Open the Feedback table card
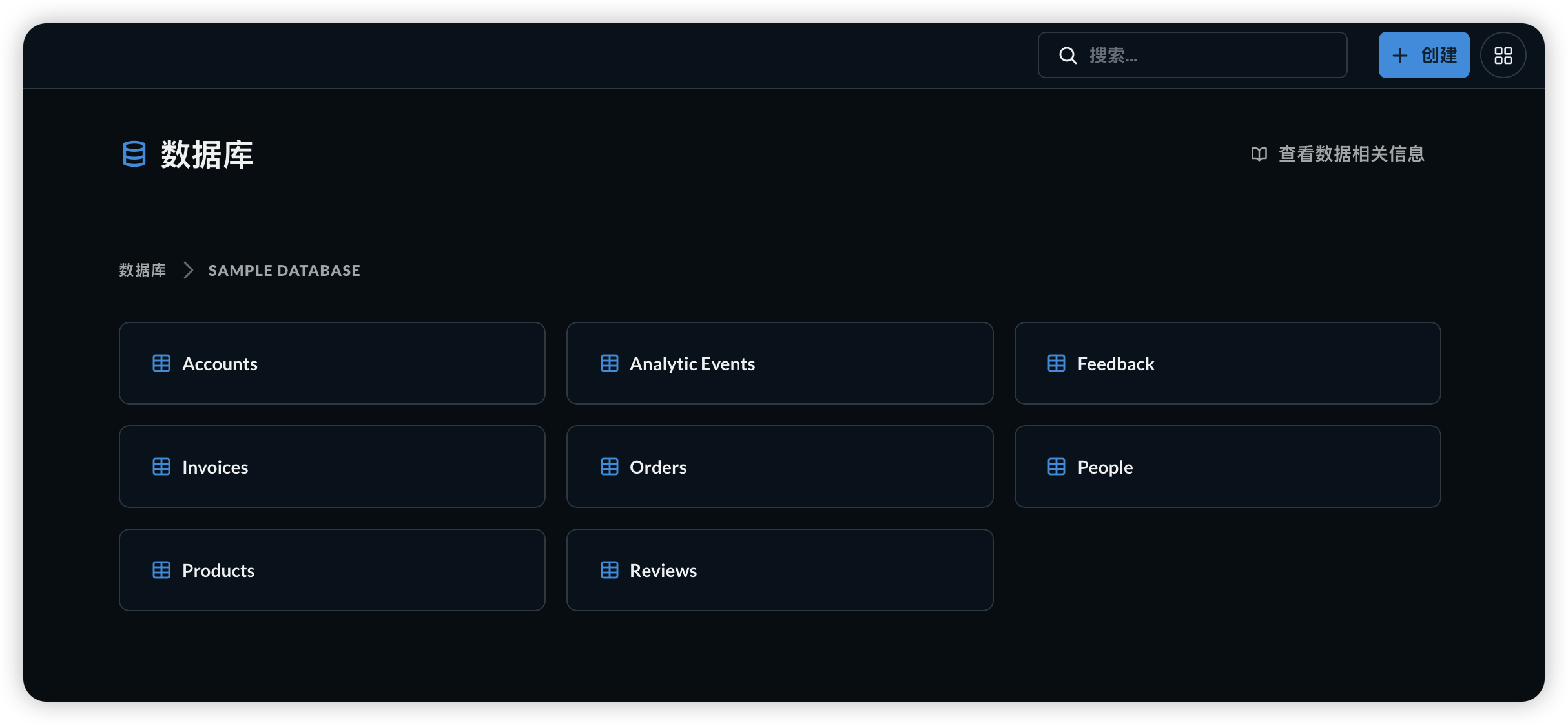 coord(1227,363)
